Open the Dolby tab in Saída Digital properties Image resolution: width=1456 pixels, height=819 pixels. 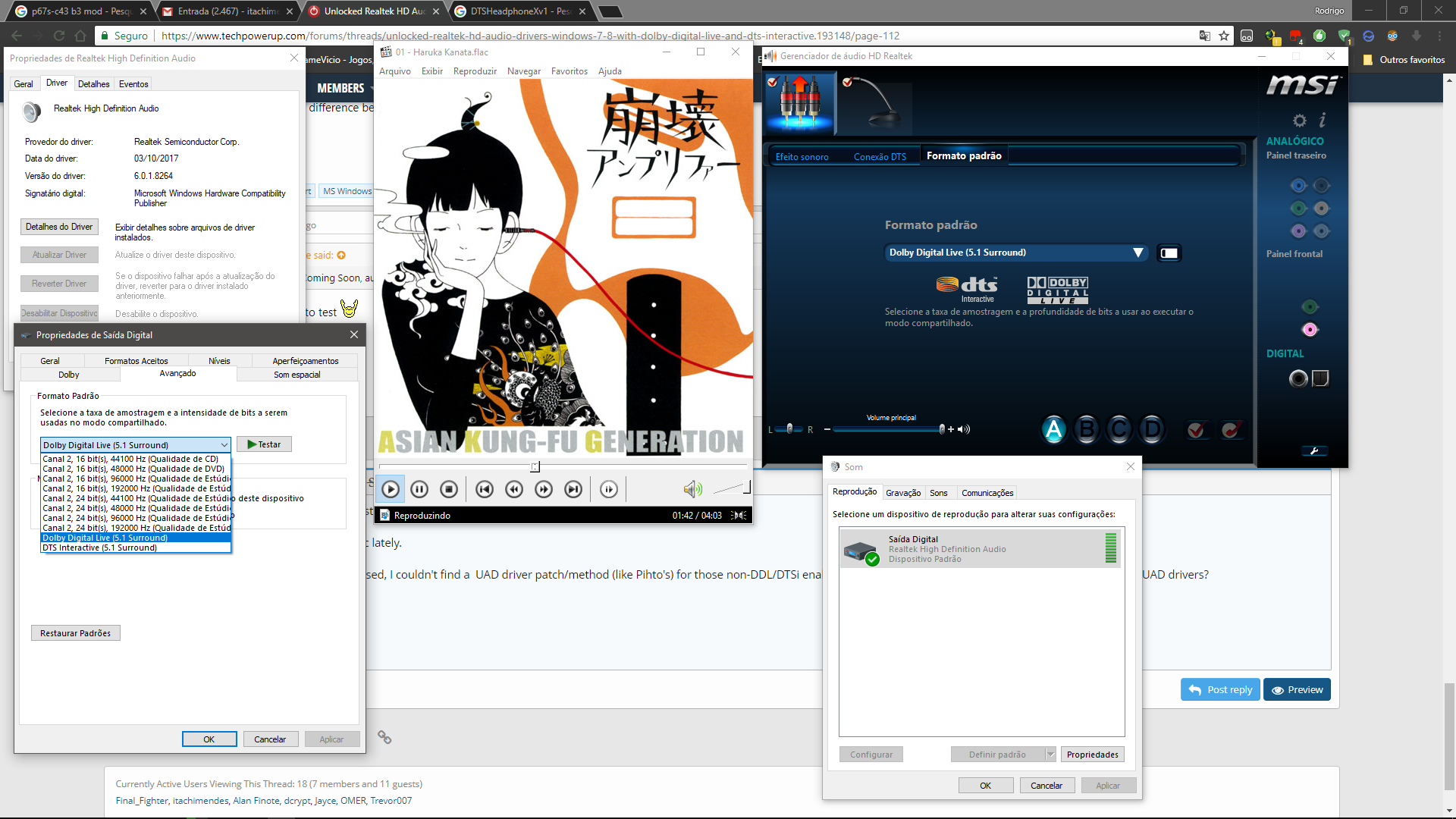(68, 375)
